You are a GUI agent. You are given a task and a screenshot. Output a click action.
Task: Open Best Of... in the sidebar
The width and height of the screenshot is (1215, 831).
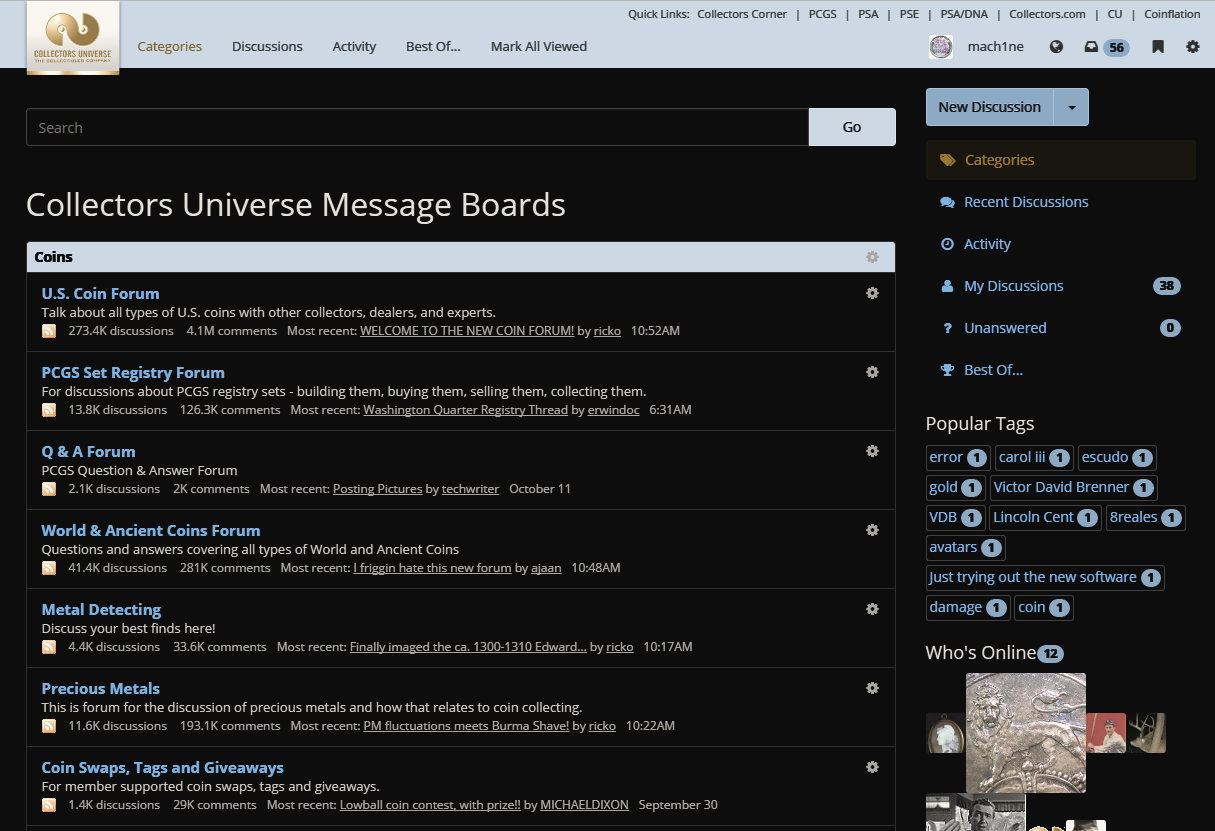click(1061, 370)
